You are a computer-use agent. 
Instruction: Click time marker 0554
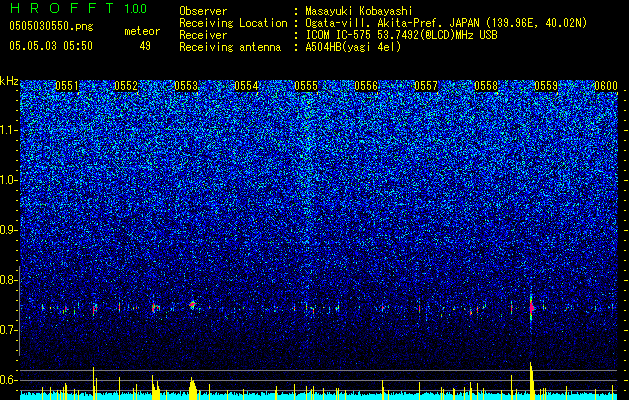246,86
